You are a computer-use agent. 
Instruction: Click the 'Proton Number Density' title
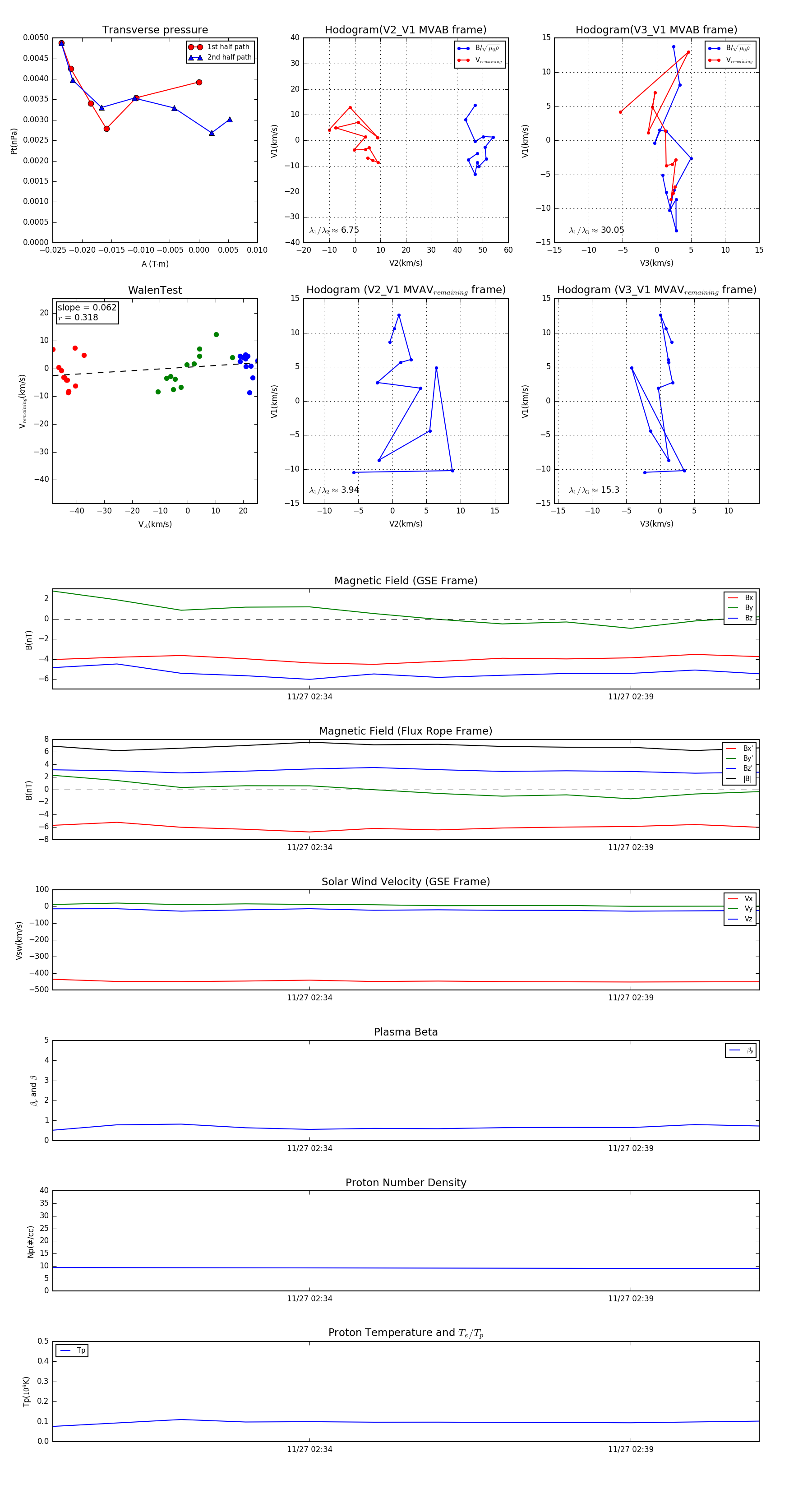[406, 1183]
